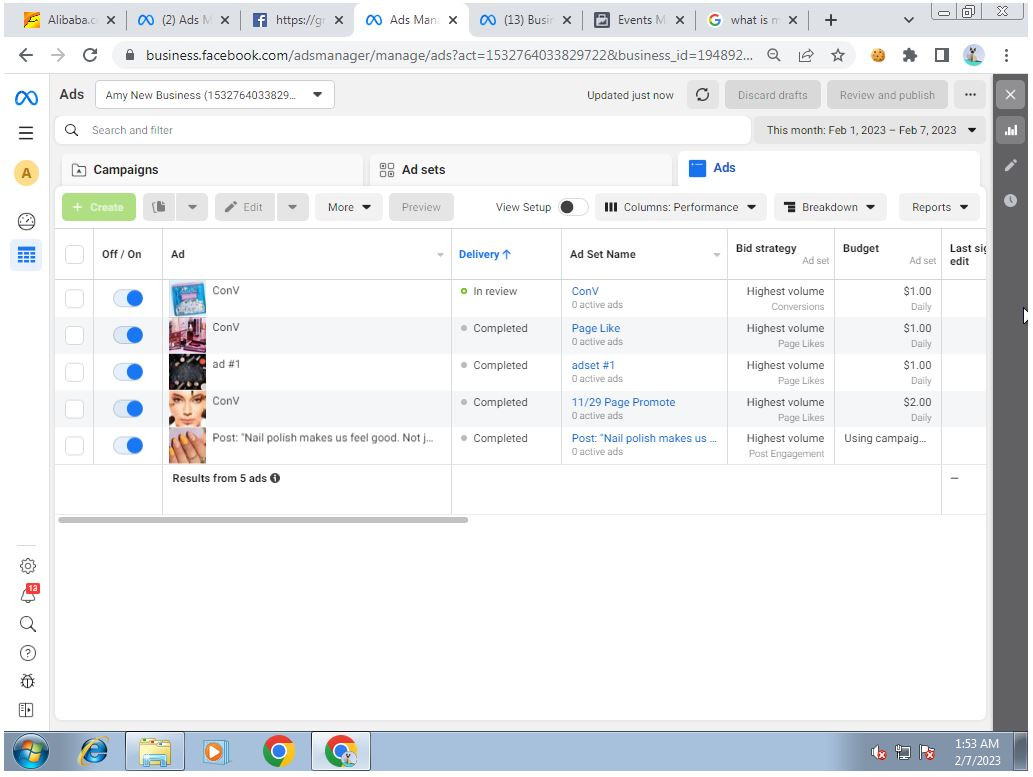Refresh the ads data with refresh icon
The height and width of the screenshot is (777, 1033).
[702, 95]
